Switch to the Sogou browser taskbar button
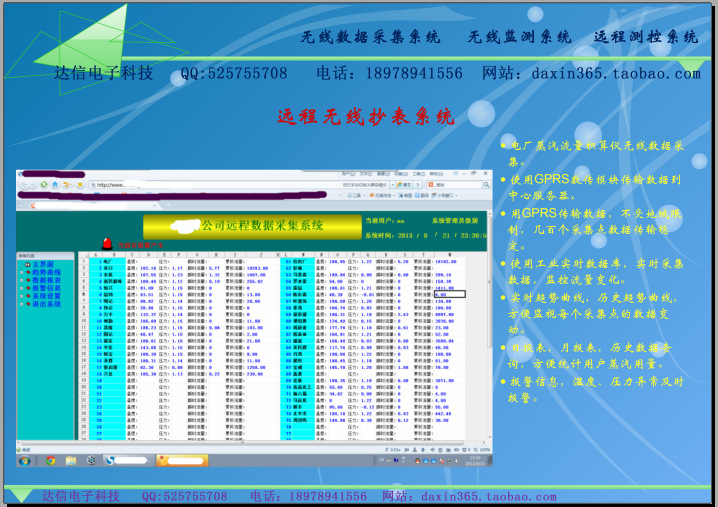 pos(128,460)
